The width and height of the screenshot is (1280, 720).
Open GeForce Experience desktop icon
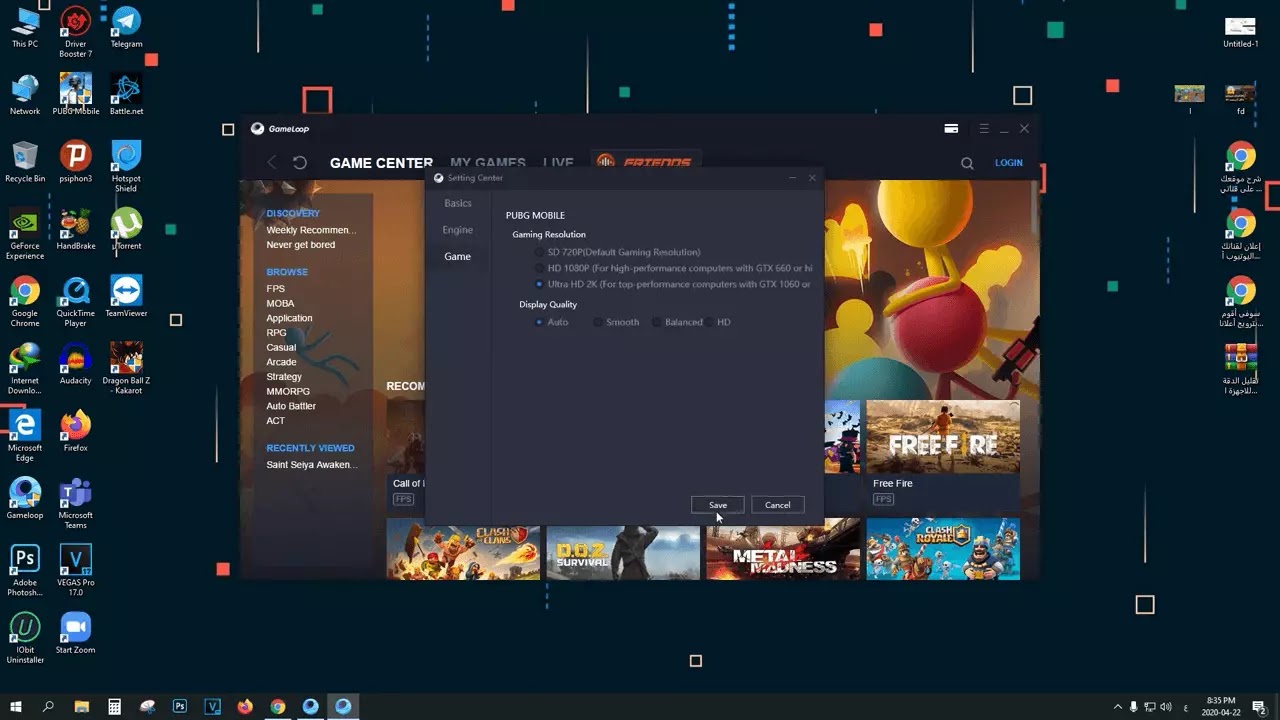click(x=25, y=234)
